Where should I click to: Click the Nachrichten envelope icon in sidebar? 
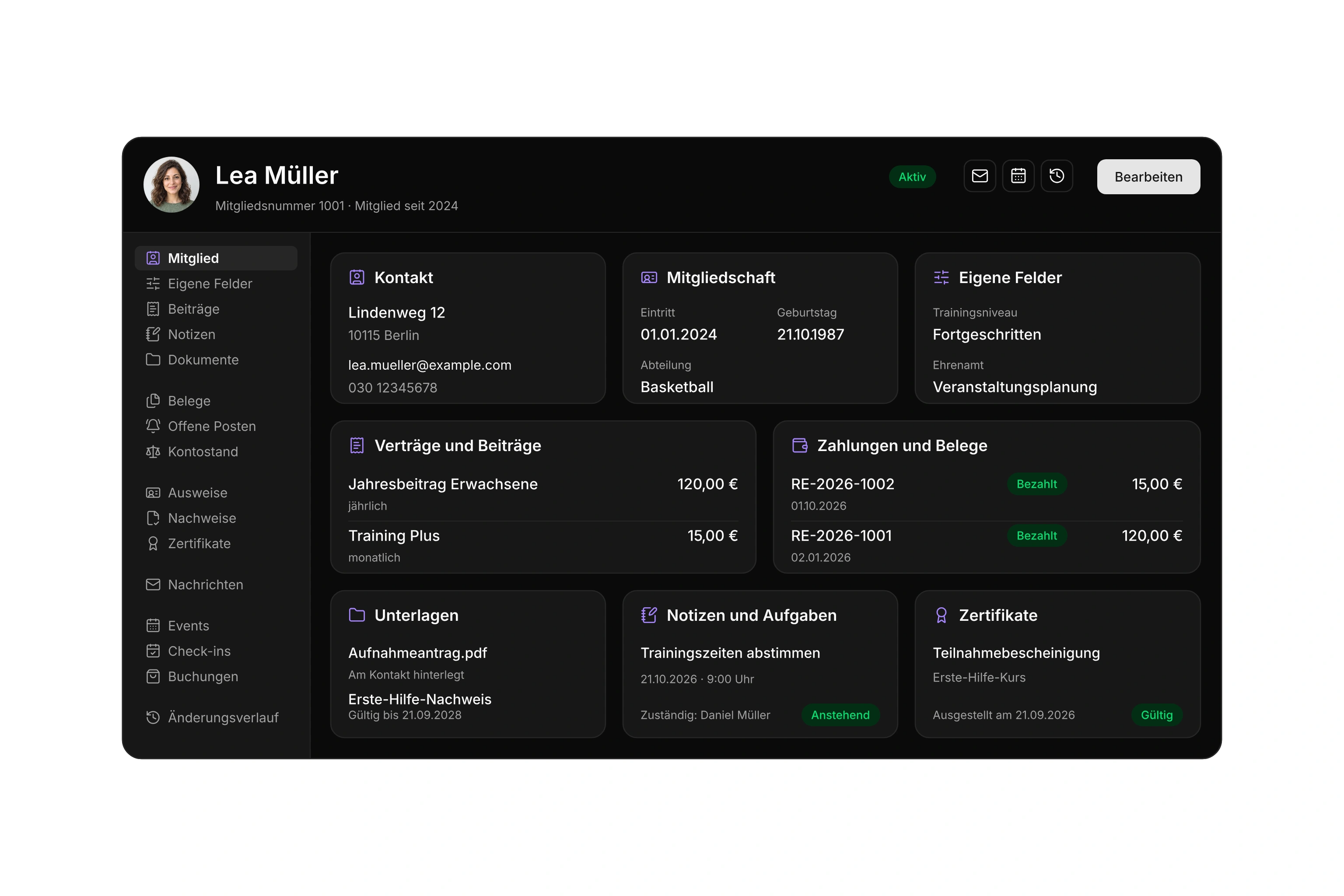tap(153, 584)
